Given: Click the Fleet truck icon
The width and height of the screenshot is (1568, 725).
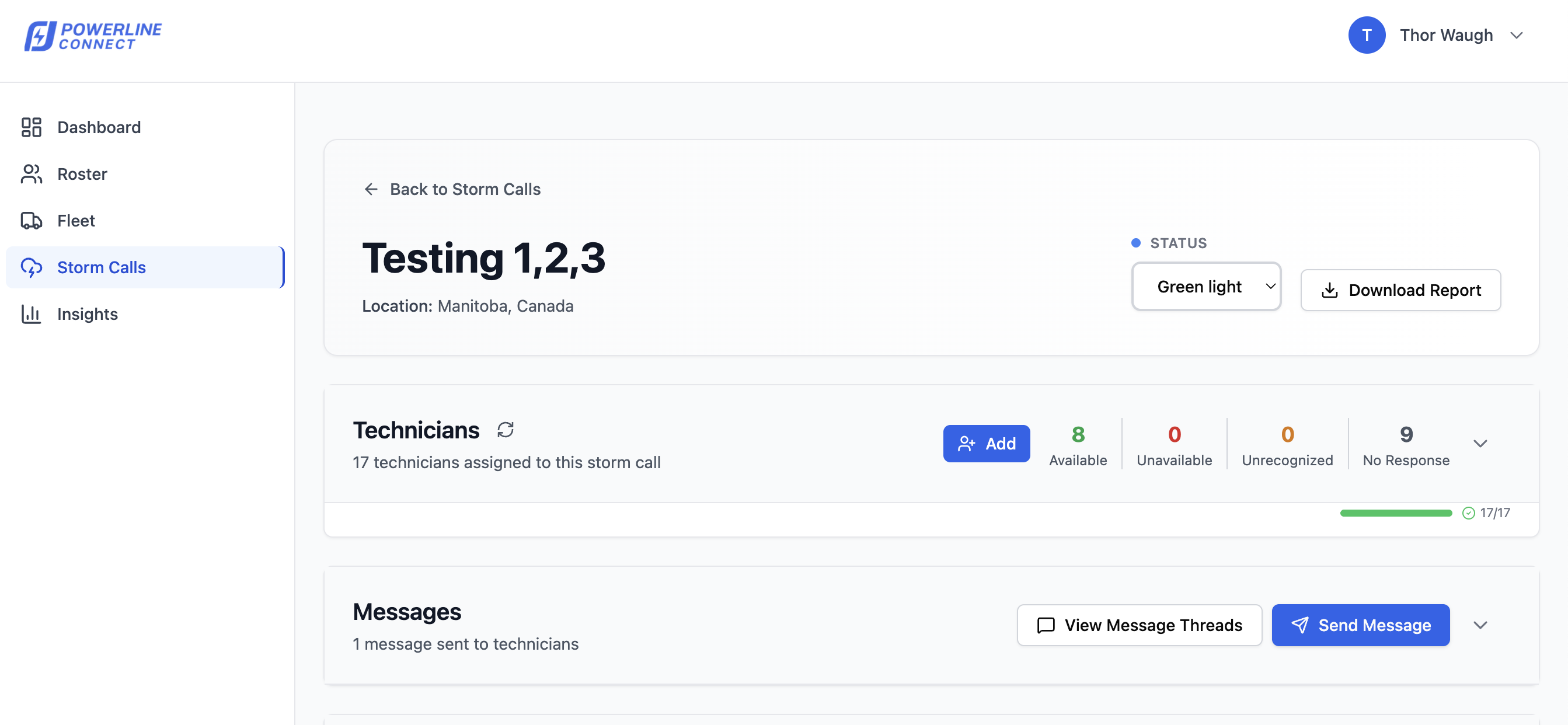Looking at the screenshot, I should coord(31,221).
